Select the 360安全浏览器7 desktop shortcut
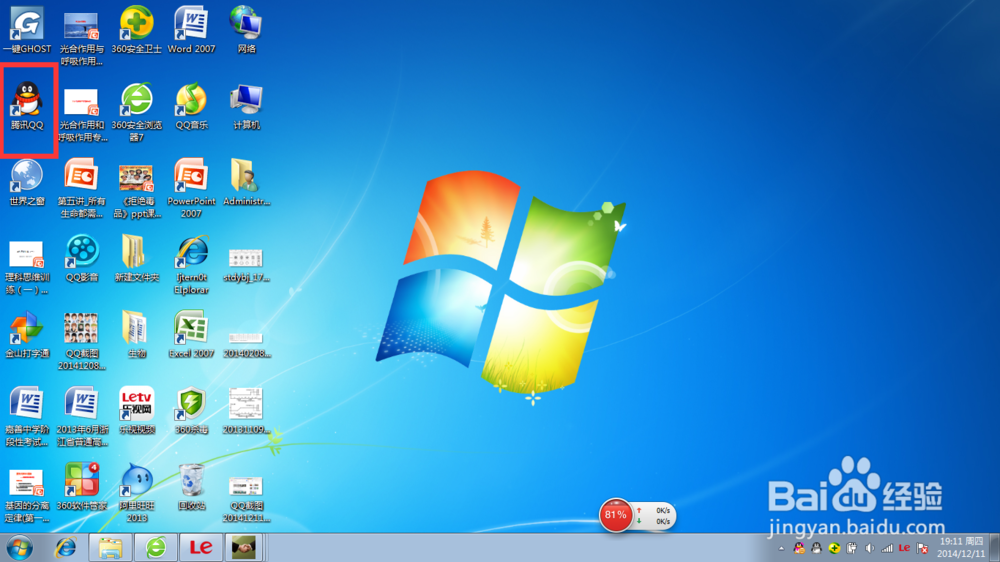1000x562 pixels. (136, 112)
